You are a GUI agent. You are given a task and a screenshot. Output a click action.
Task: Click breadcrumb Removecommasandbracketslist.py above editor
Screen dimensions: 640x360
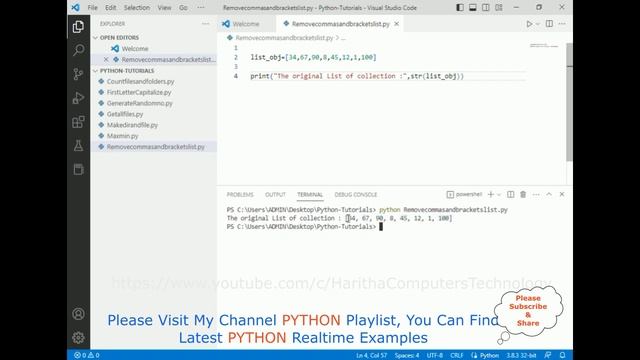[284, 38]
